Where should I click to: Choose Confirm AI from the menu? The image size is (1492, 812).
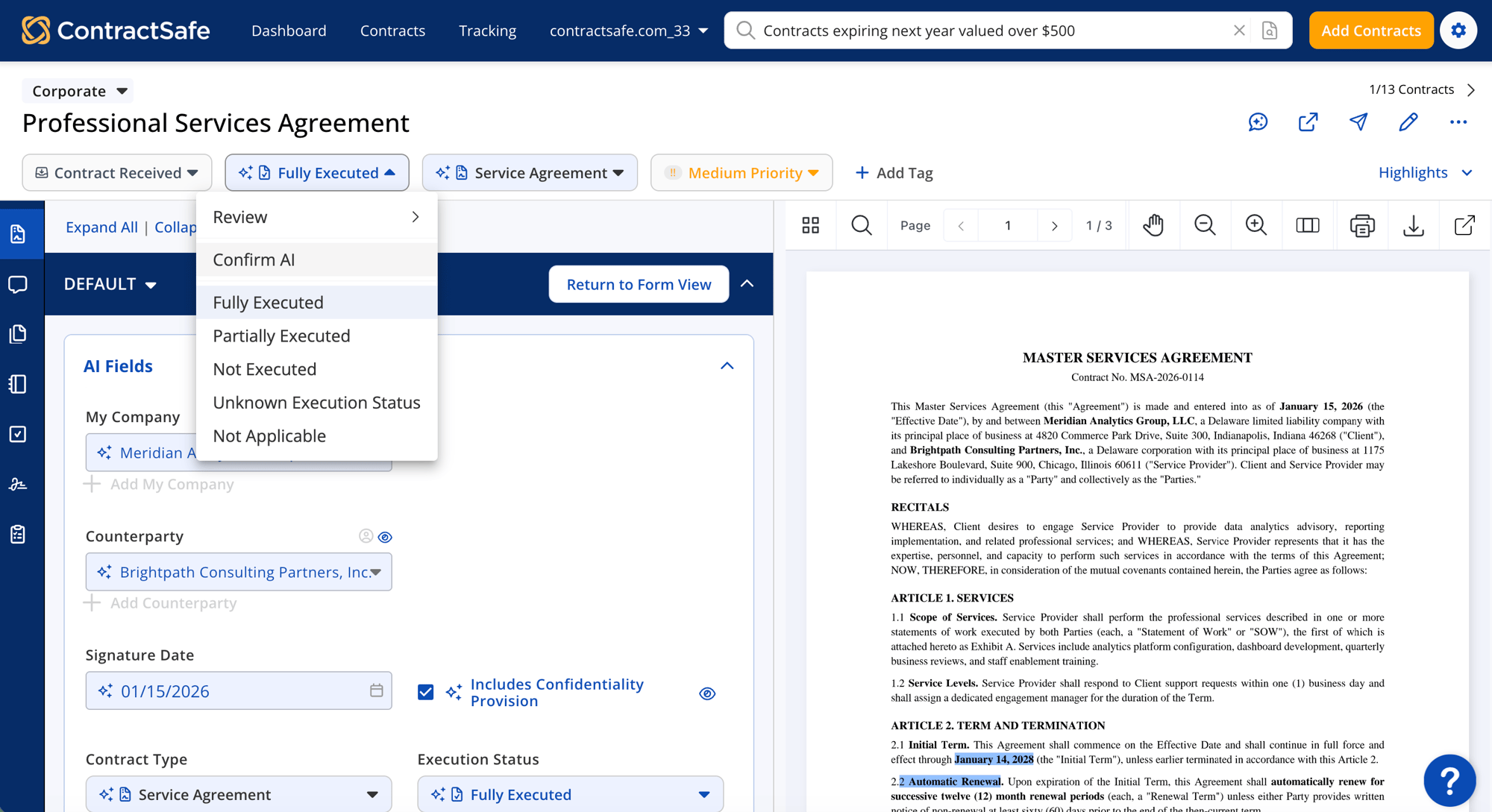[x=317, y=259]
